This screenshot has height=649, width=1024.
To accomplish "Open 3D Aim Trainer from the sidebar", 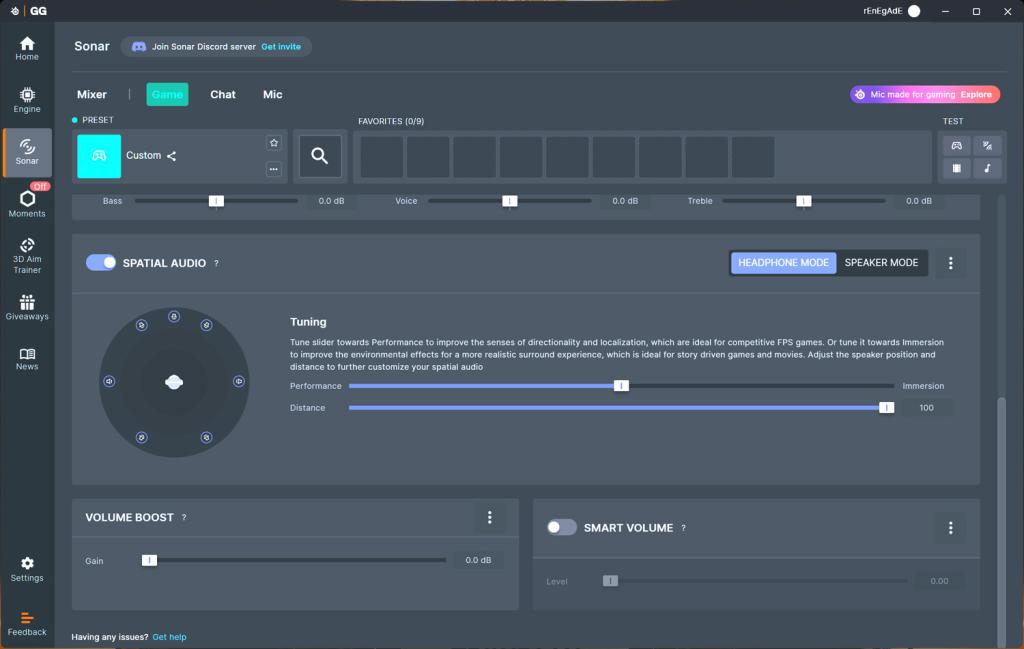I will 27,254.
